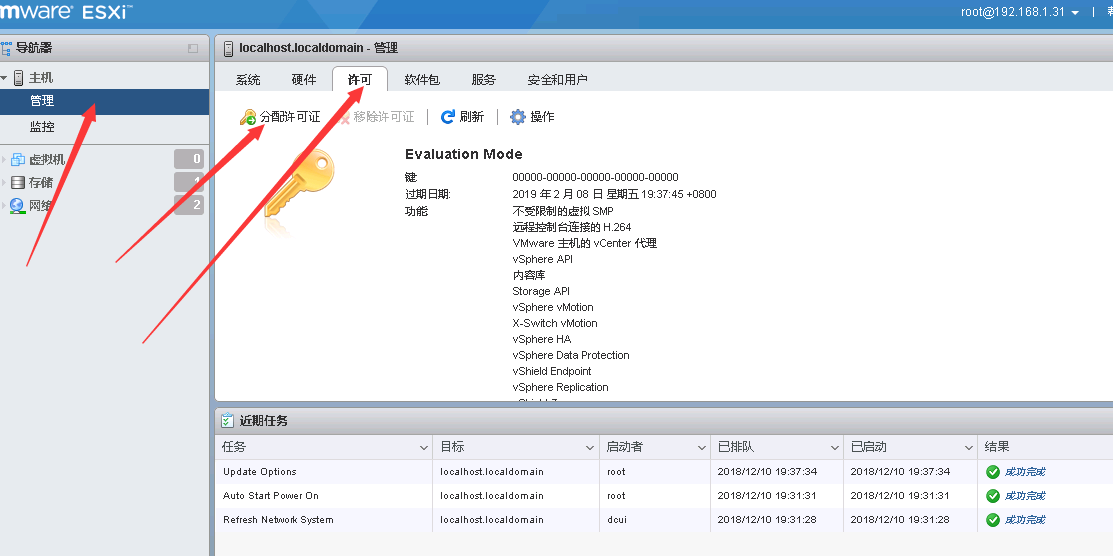
Task: Click the Refresh icon in license toolbar
Action: pyautogui.click(x=448, y=117)
